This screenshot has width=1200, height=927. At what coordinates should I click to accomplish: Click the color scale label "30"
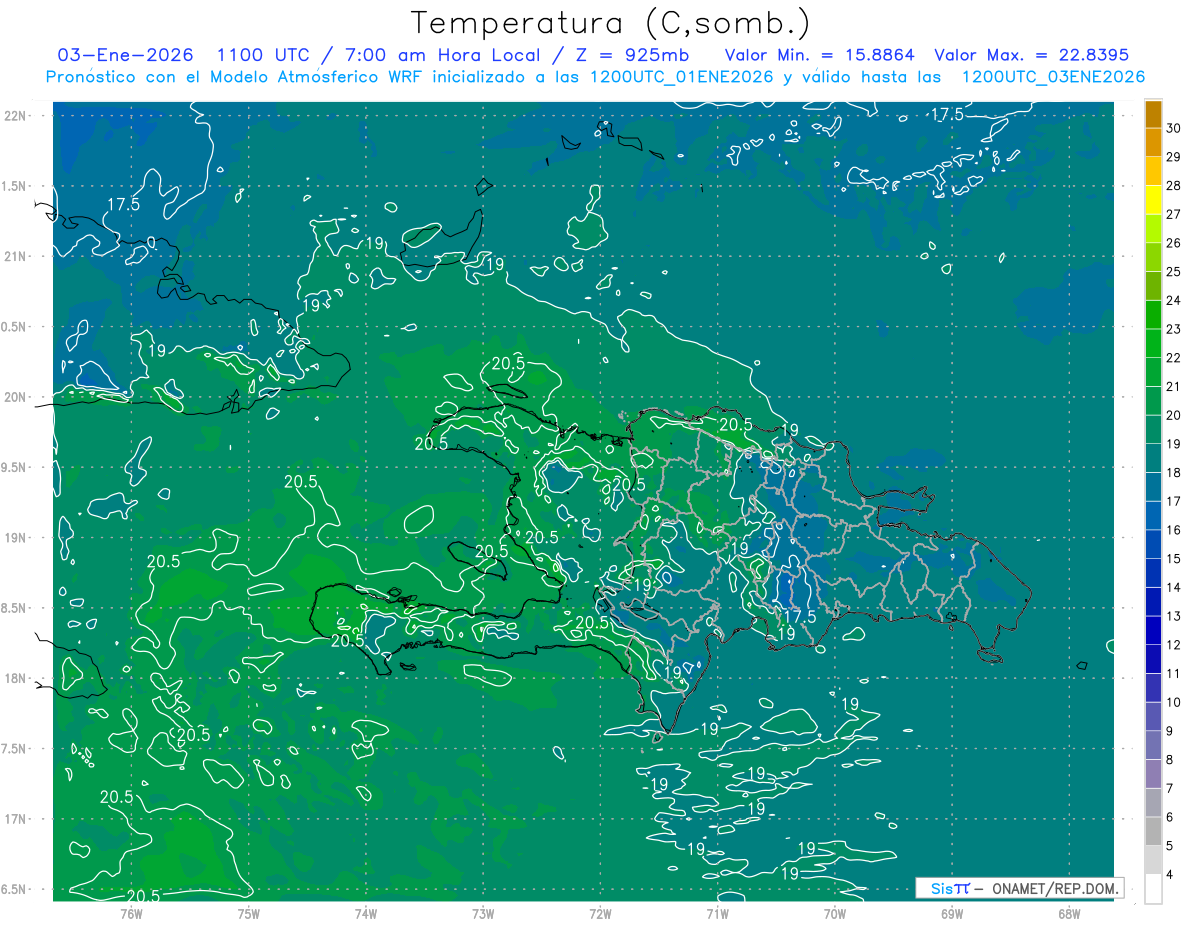point(1174,128)
